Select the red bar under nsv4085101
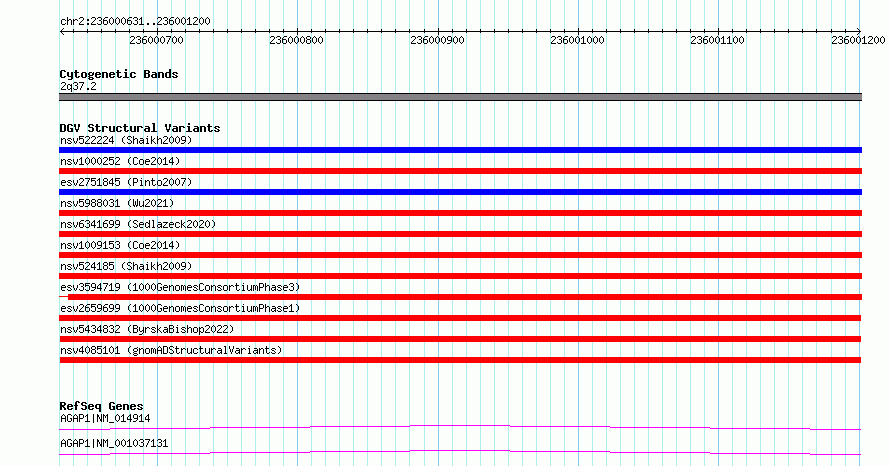 460,360
